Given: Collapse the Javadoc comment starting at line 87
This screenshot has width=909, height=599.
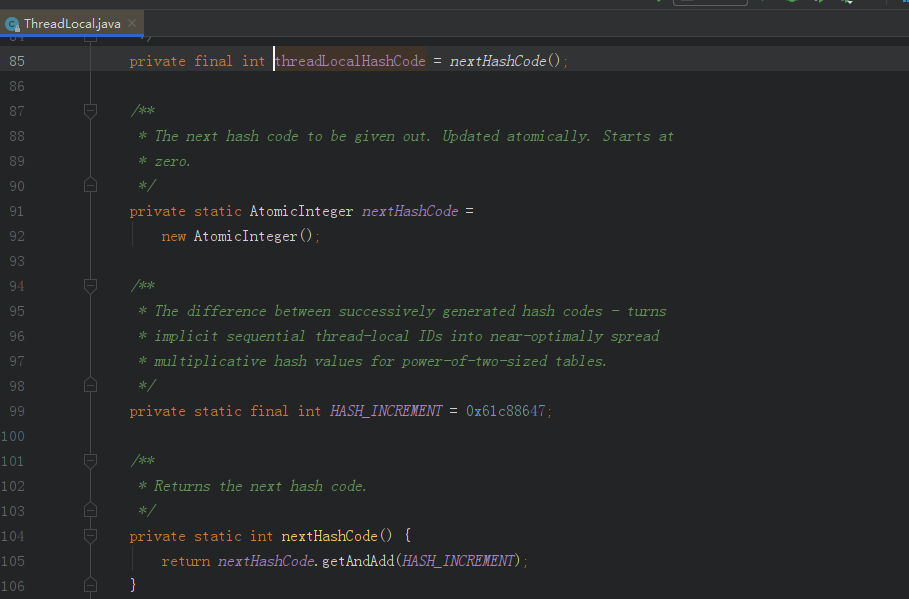Looking at the screenshot, I should point(91,111).
